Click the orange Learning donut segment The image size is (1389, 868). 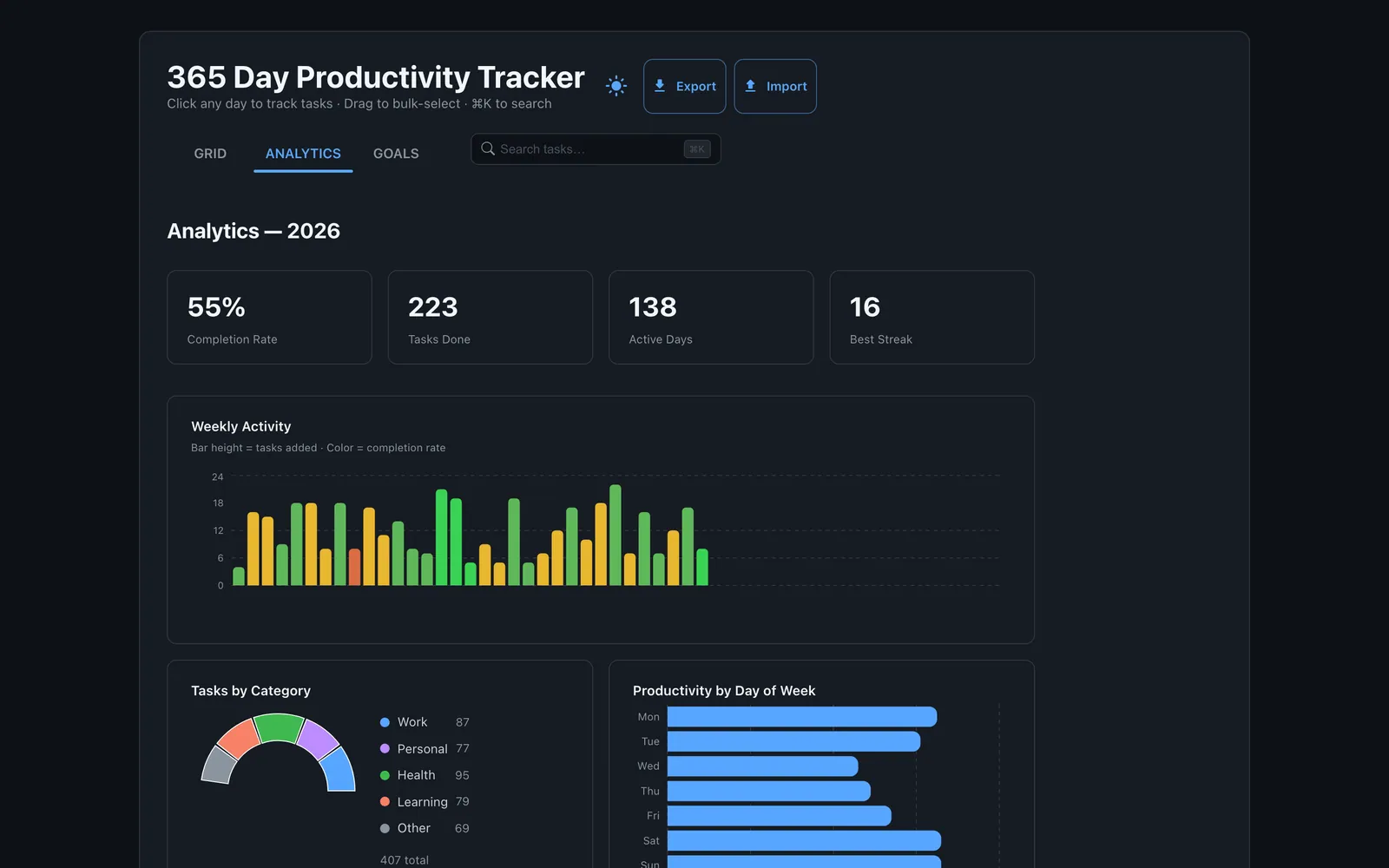click(x=239, y=739)
